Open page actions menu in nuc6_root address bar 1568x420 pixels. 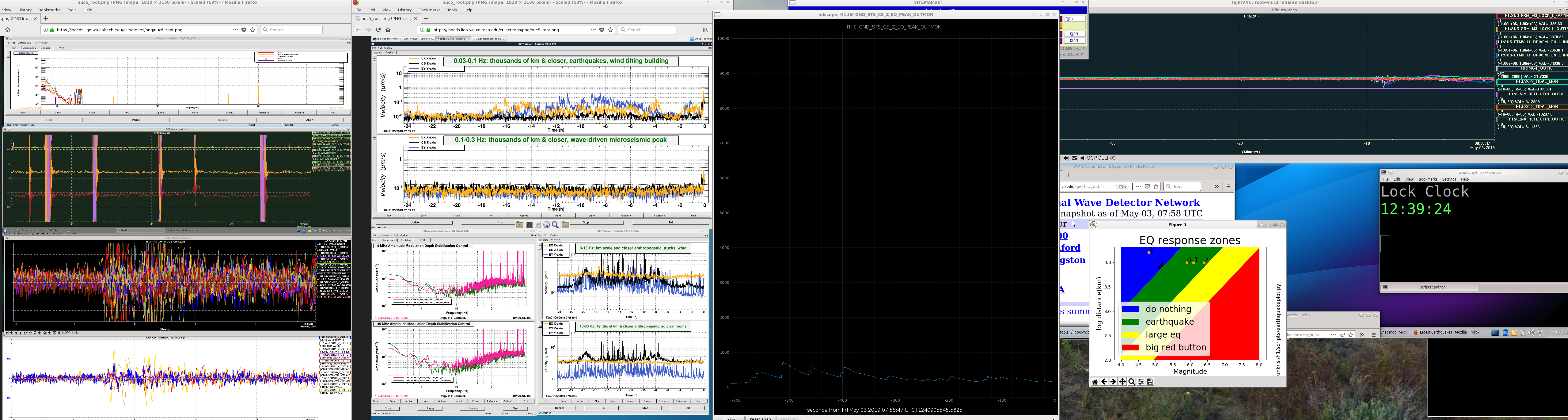pos(235,29)
